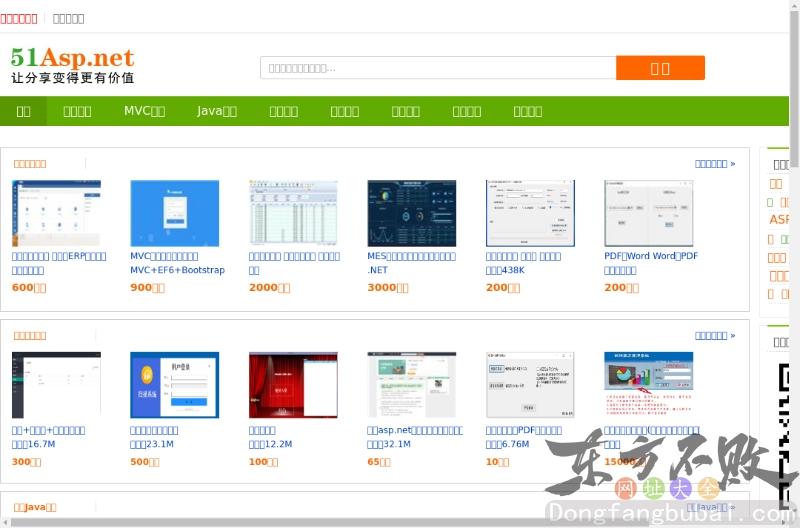Screen dimensions: 800x528
Task: Open the spreadsheet thumbnail priced 2000
Action: click(x=293, y=213)
